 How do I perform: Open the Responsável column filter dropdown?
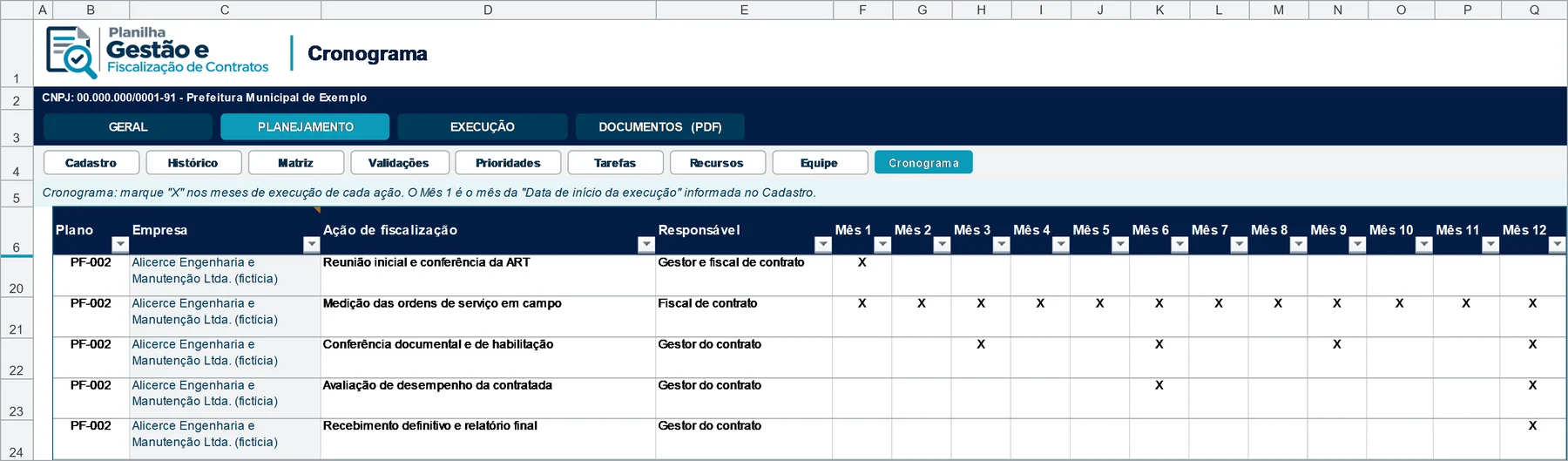(x=822, y=245)
